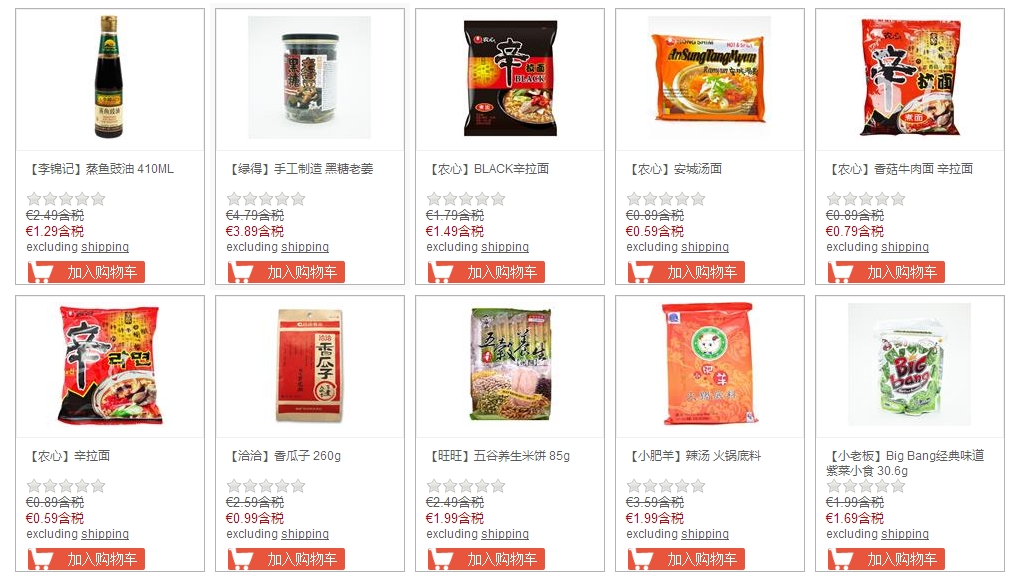The width and height of the screenshot is (1015, 576).
Task: Add 农心 辛拉面 to cart
Action: (86, 559)
